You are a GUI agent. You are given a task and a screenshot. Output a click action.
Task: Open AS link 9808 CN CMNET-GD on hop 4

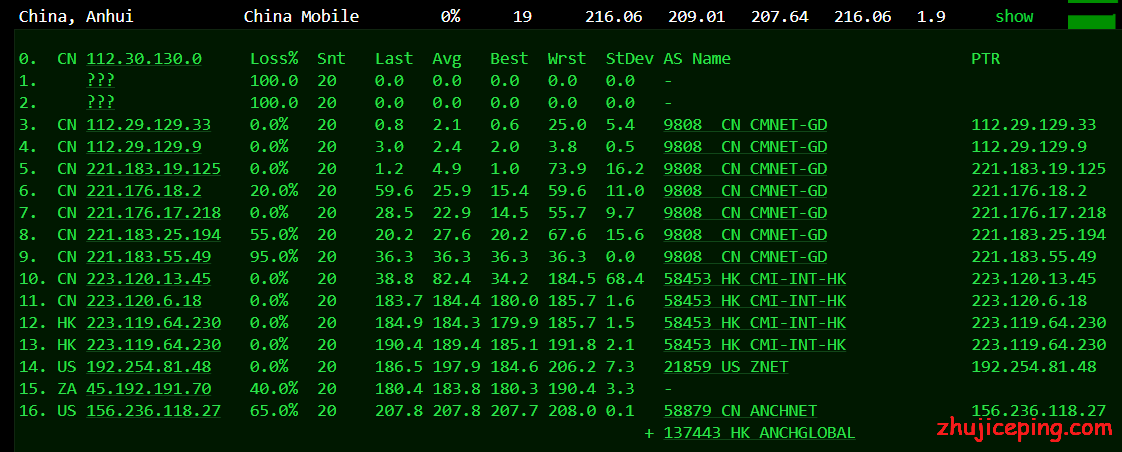click(745, 147)
